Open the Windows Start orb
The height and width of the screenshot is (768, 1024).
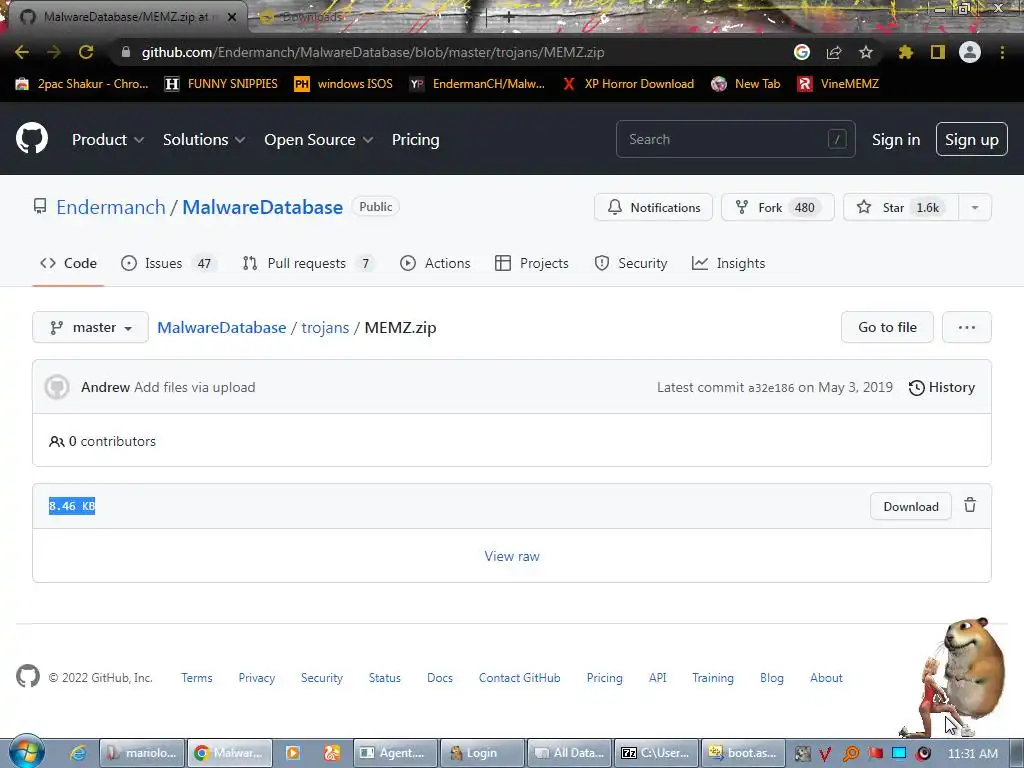pos(26,752)
